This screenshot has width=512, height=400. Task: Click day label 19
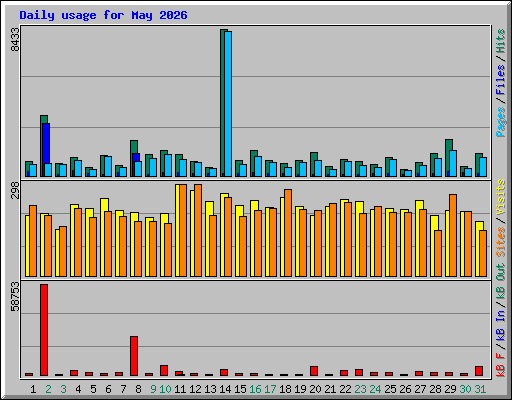[x=300, y=389]
